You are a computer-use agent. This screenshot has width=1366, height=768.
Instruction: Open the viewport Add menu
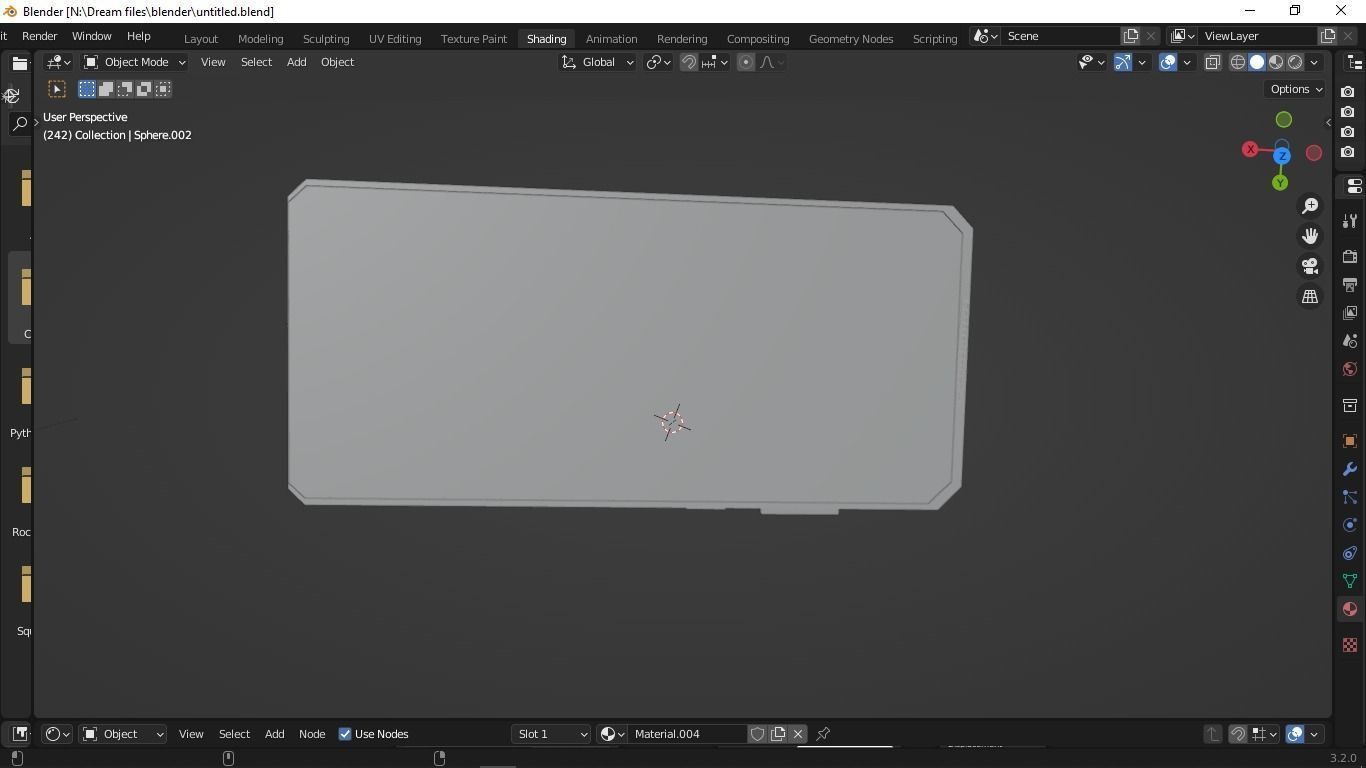coord(296,62)
